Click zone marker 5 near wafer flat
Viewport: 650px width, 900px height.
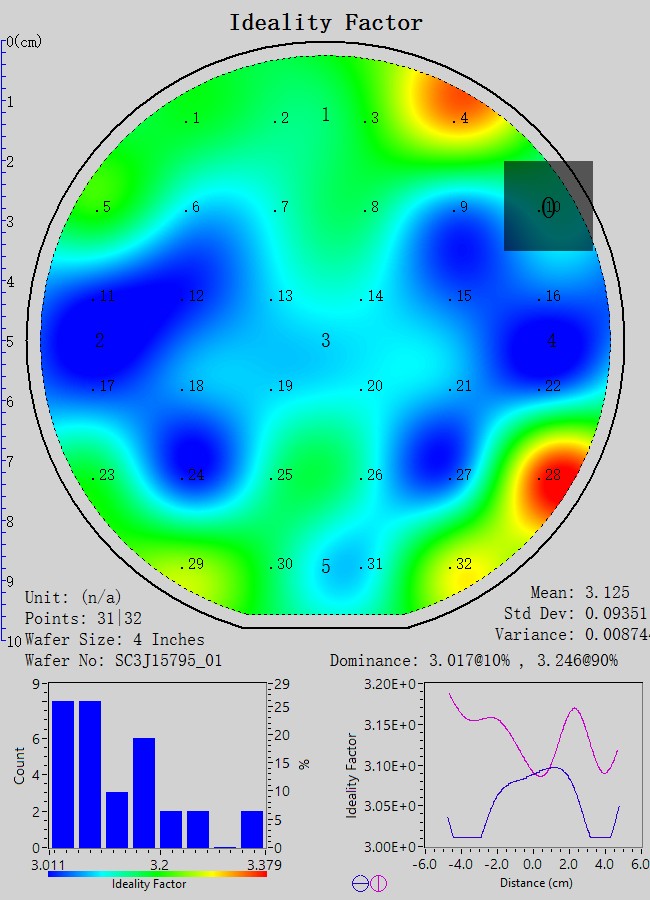tap(325, 567)
